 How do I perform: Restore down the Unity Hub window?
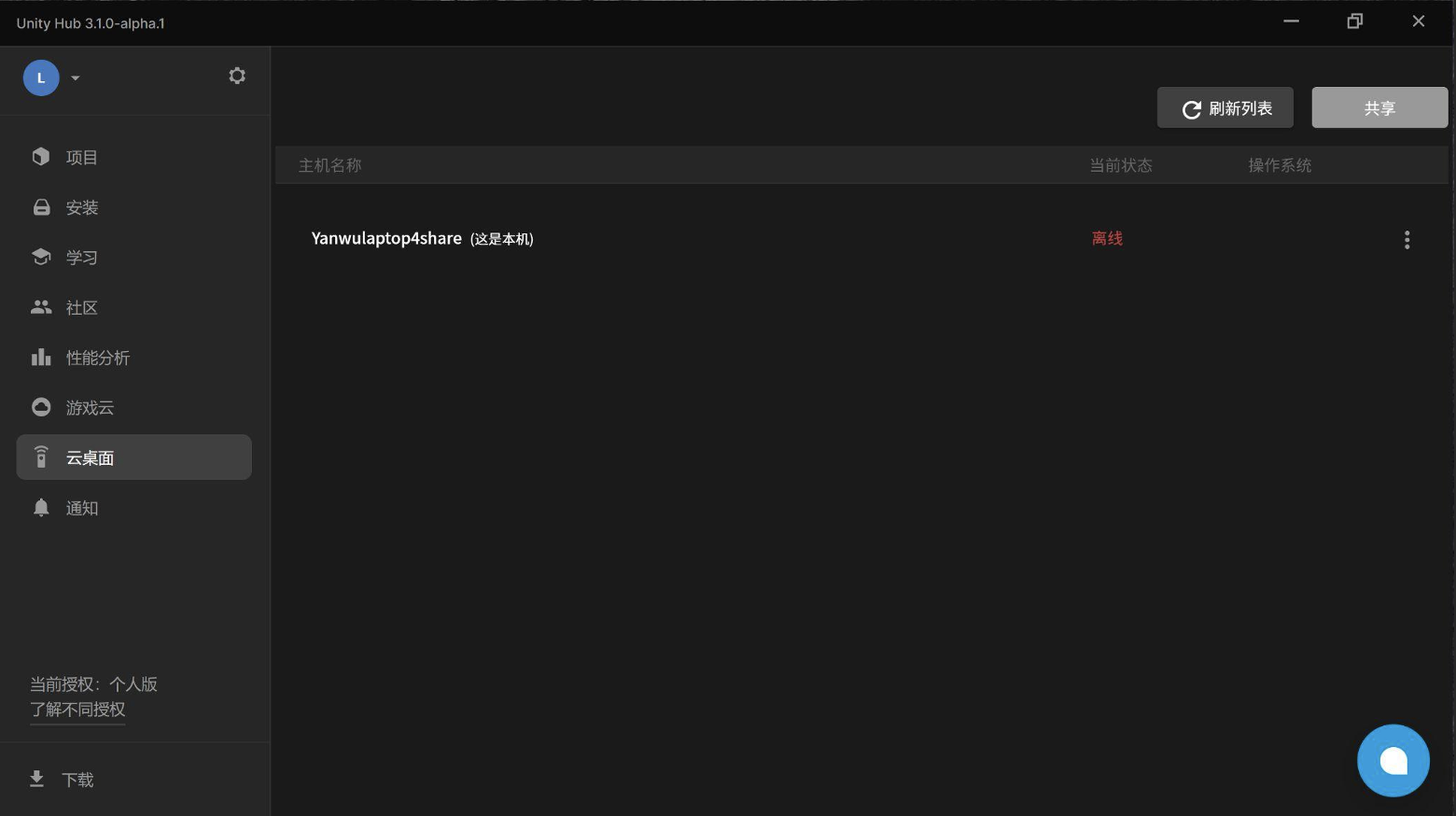pos(1355,21)
